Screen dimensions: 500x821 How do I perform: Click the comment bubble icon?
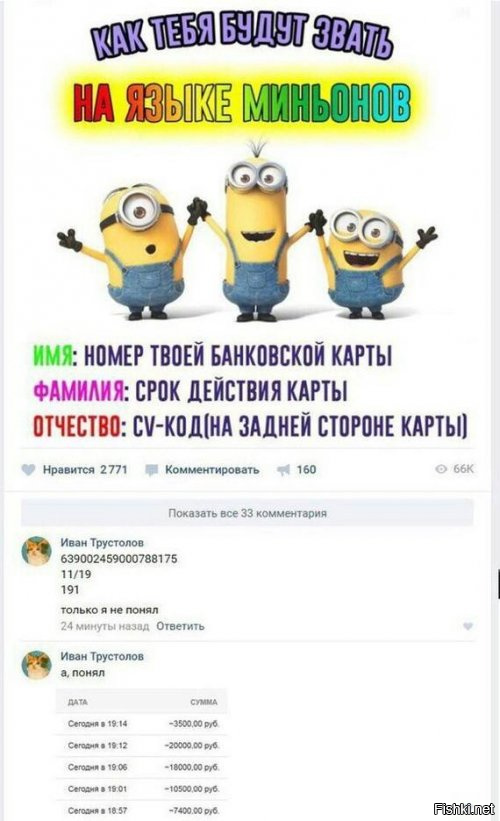(x=152, y=470)
